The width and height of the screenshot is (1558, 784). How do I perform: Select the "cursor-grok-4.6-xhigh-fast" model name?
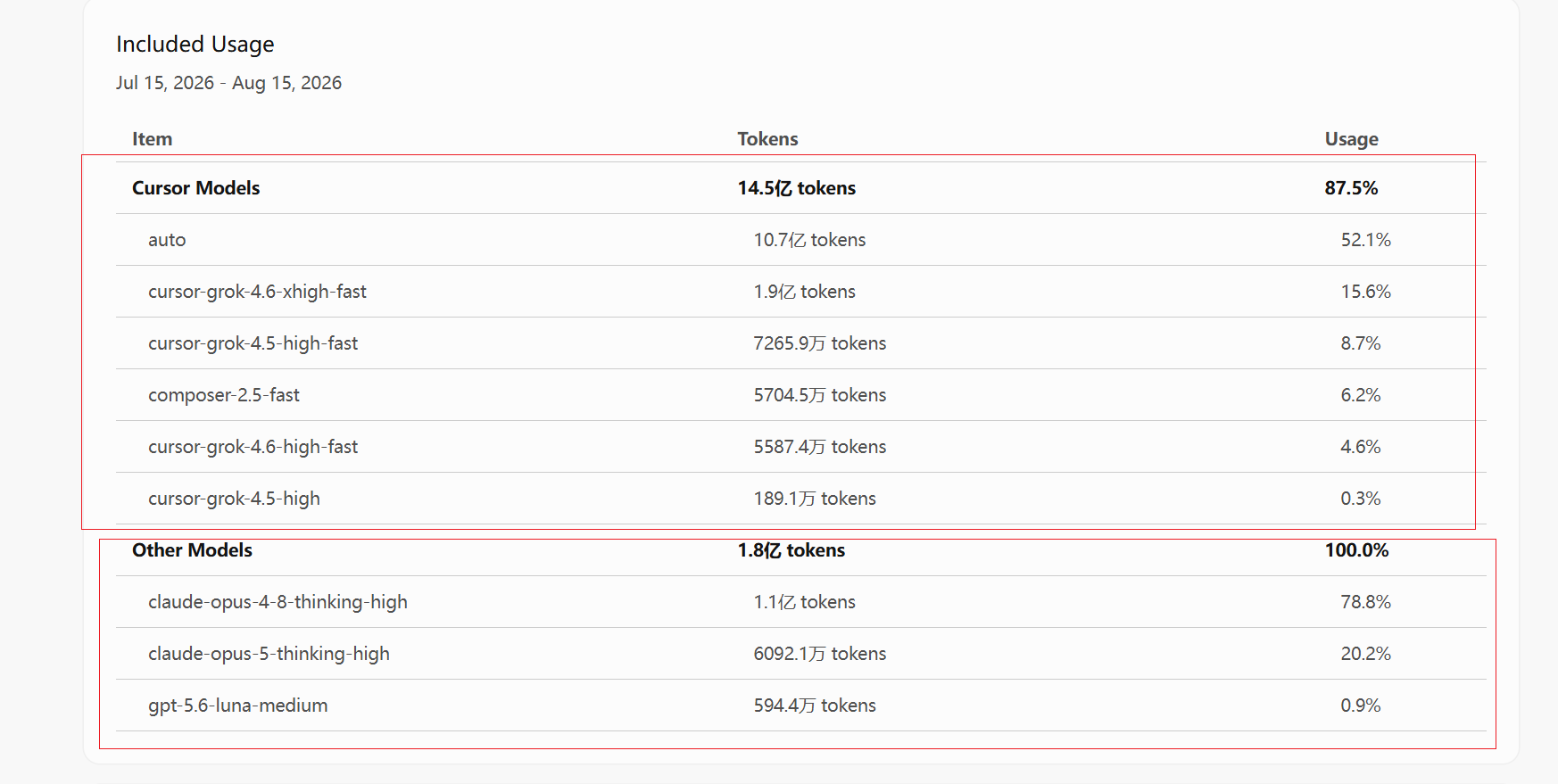click(x=257, y=292)
